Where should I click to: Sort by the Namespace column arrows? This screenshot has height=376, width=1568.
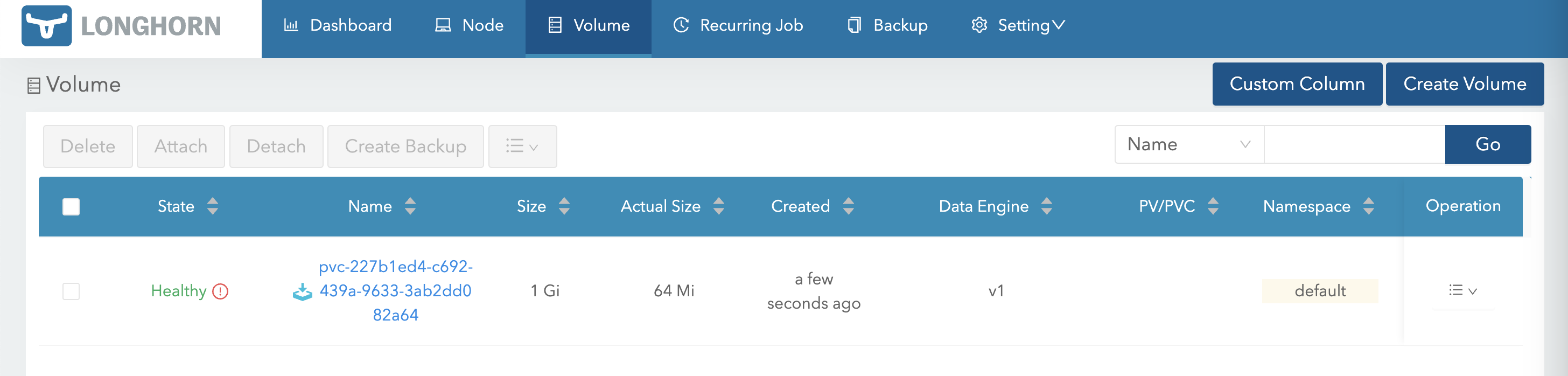(1368, 206)
